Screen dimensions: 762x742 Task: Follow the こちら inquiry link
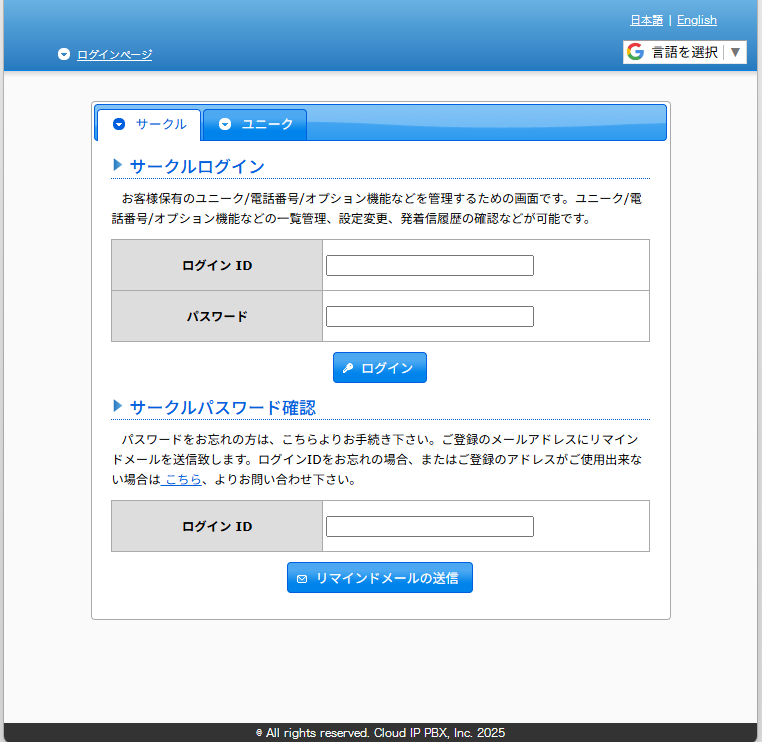click(182, 479)
